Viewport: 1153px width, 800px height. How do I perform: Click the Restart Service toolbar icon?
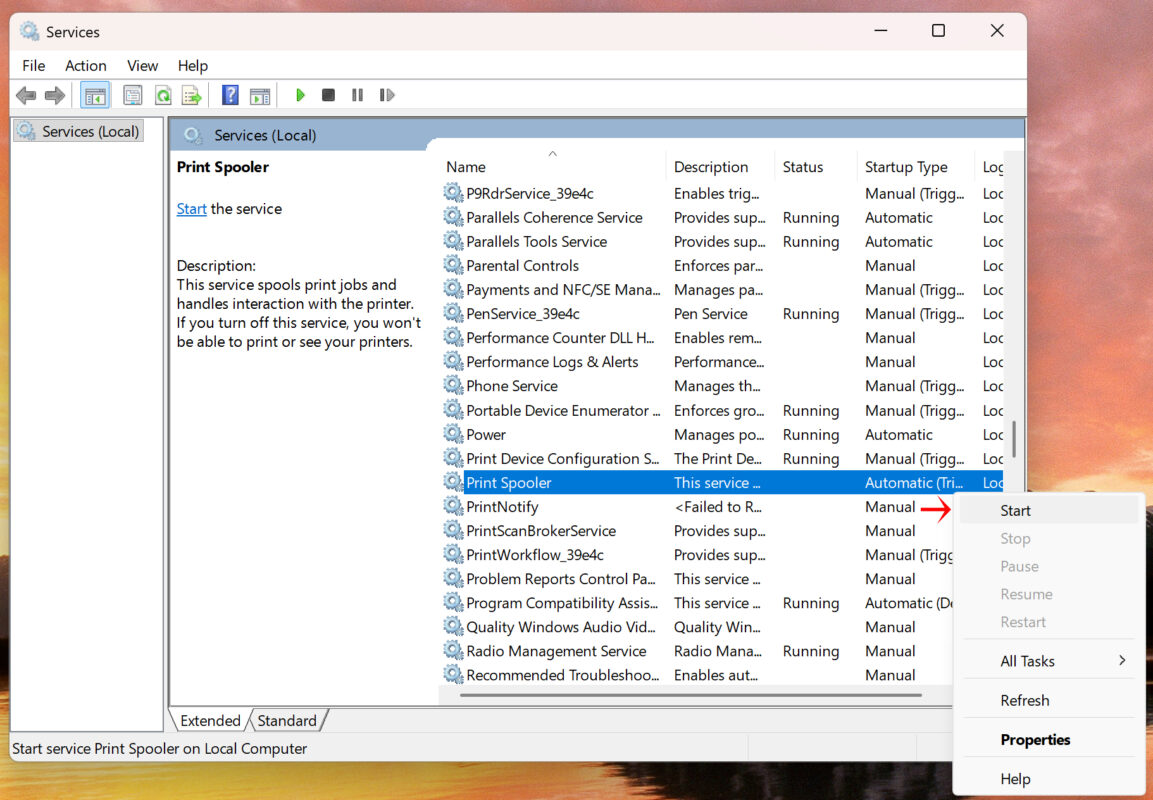pos(387,95)
